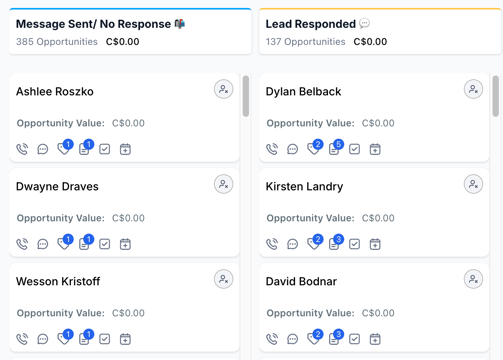
Task: Open the Wesson Kristoff opportunity card
Action: pyautogui.click(x=124, y=307)
